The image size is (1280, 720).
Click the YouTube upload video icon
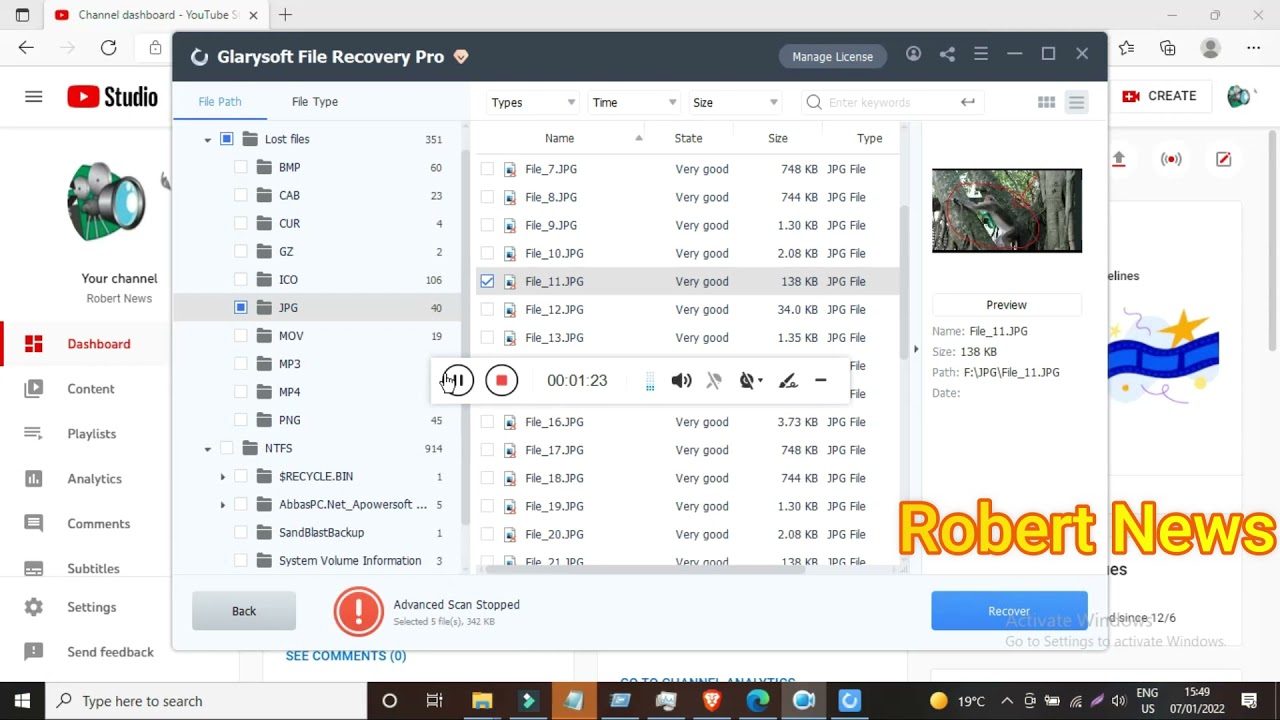tap(1119, 159)
